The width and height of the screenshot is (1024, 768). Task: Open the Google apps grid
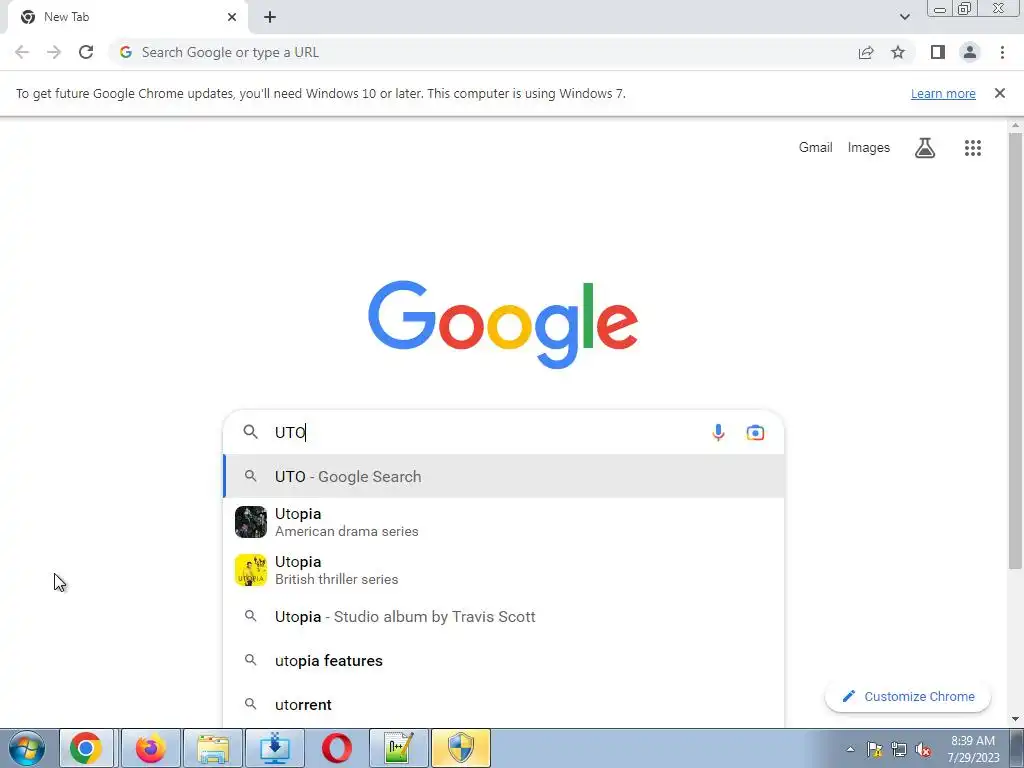(972, 148)
